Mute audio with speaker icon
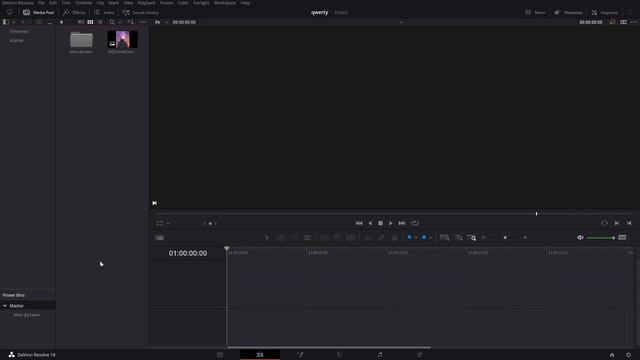Screen dimensions: 640x360 pos(580,238)
